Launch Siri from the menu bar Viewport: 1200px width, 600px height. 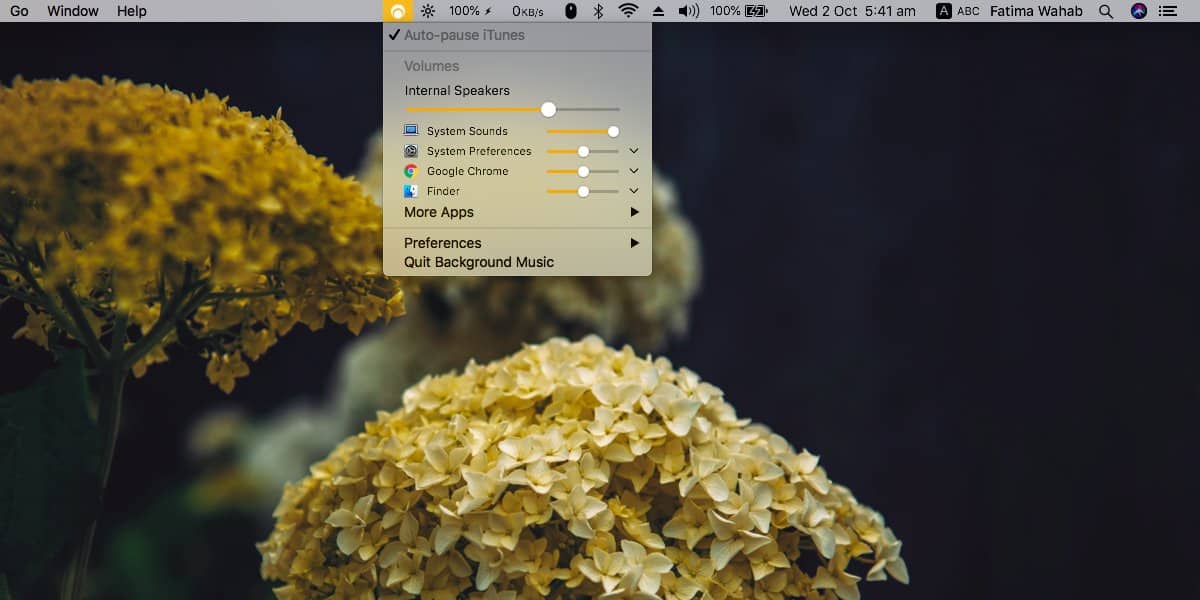coord(1138,11)
